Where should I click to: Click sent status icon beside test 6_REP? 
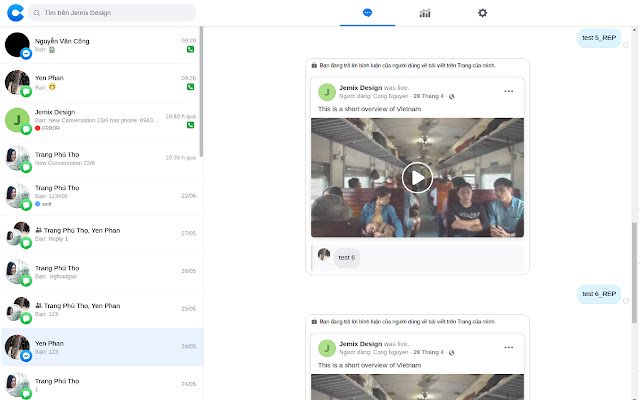(x=626, y=301)
